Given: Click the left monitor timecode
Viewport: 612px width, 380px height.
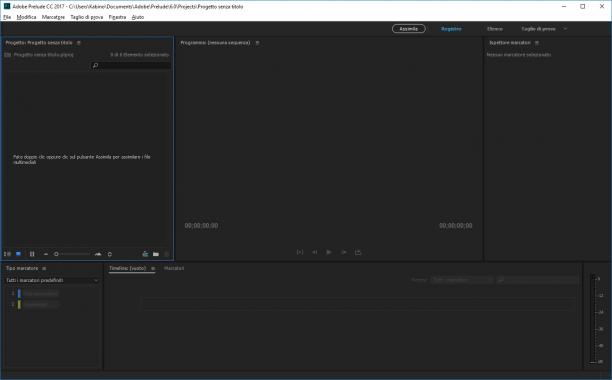Looking at the screenshot, I should click(x=201, y=226).
